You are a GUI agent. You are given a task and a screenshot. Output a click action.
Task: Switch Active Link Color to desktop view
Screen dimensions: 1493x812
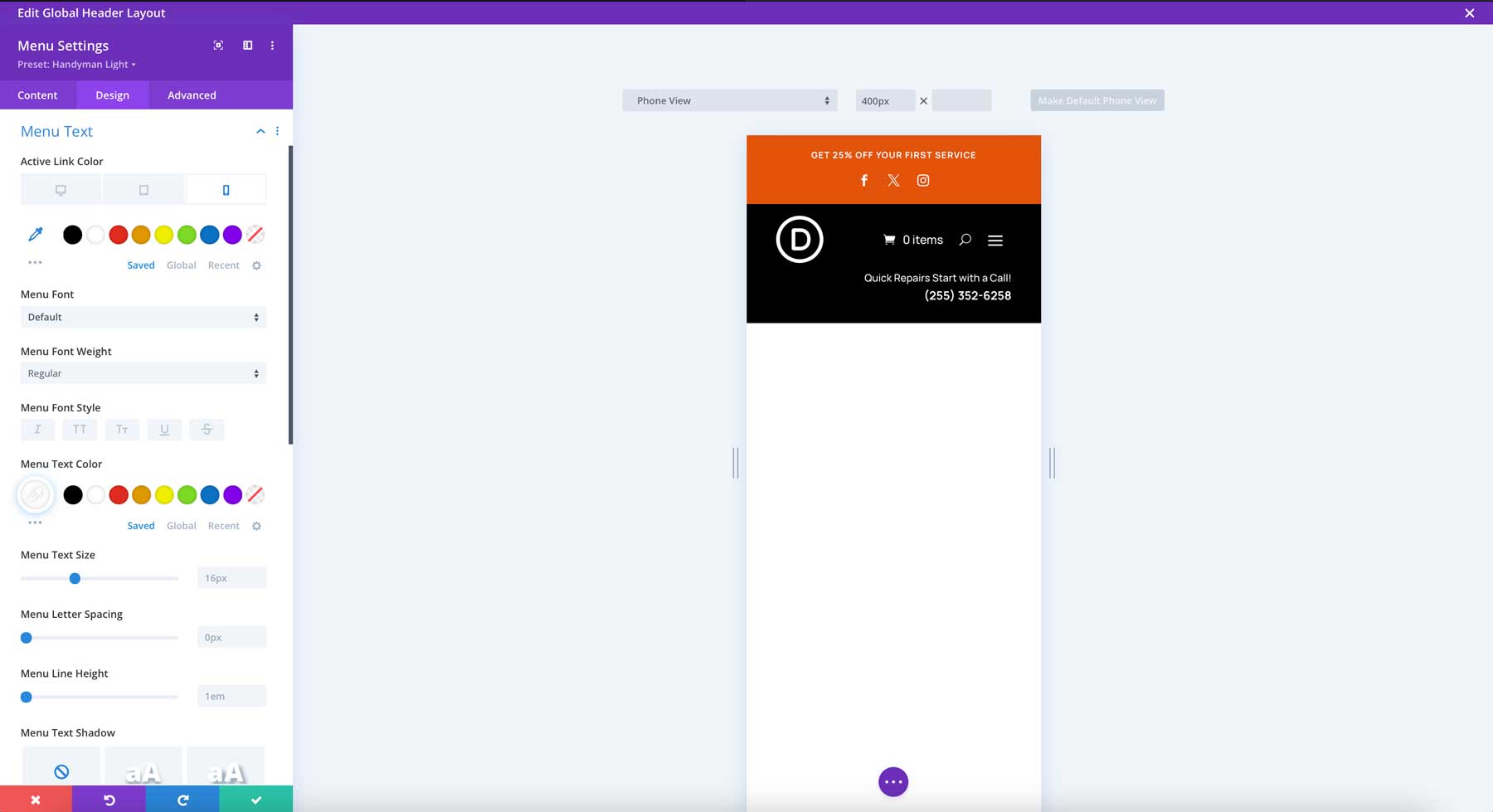coord(60,188)
